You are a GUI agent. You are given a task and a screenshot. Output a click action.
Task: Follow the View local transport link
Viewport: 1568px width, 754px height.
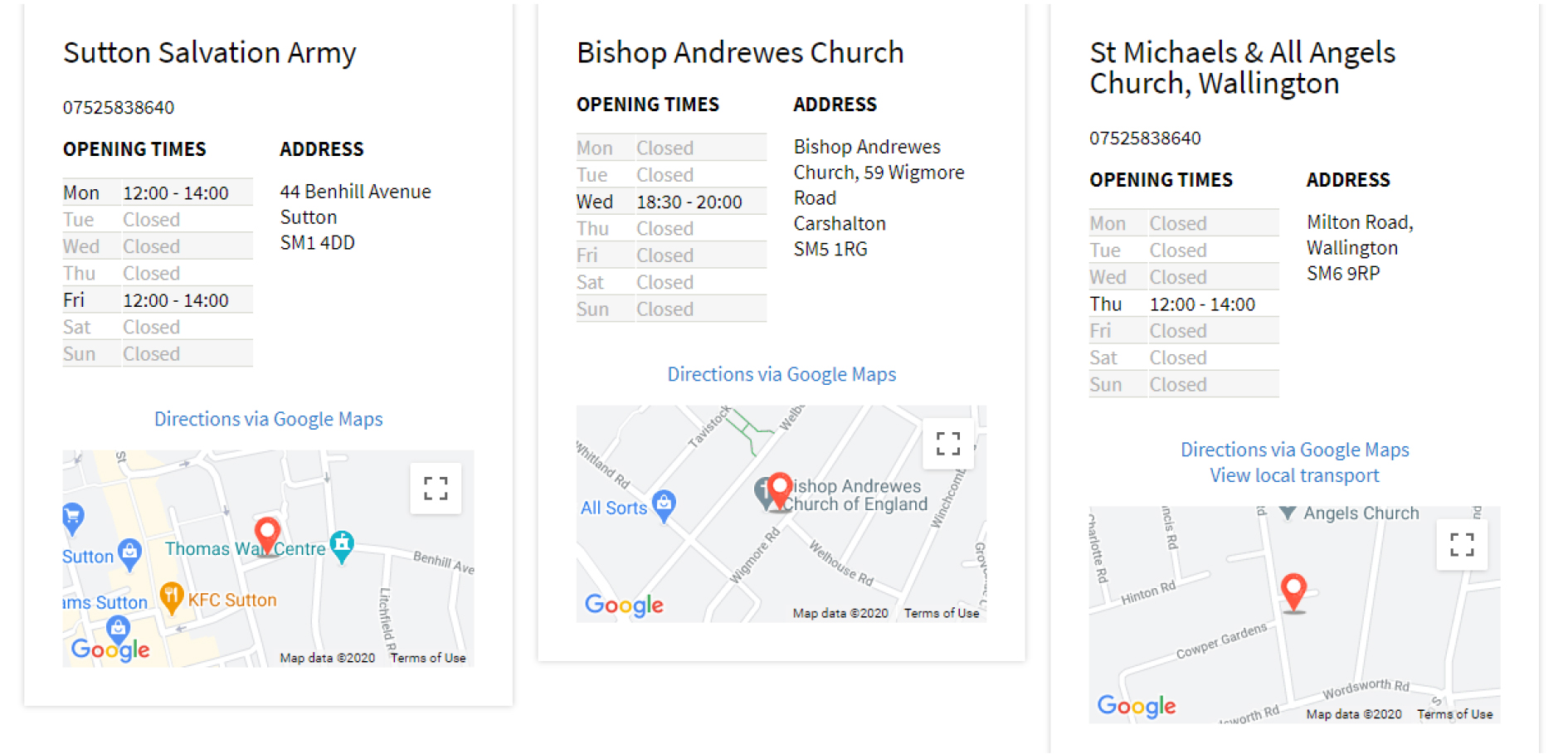tap(1294, 475)
